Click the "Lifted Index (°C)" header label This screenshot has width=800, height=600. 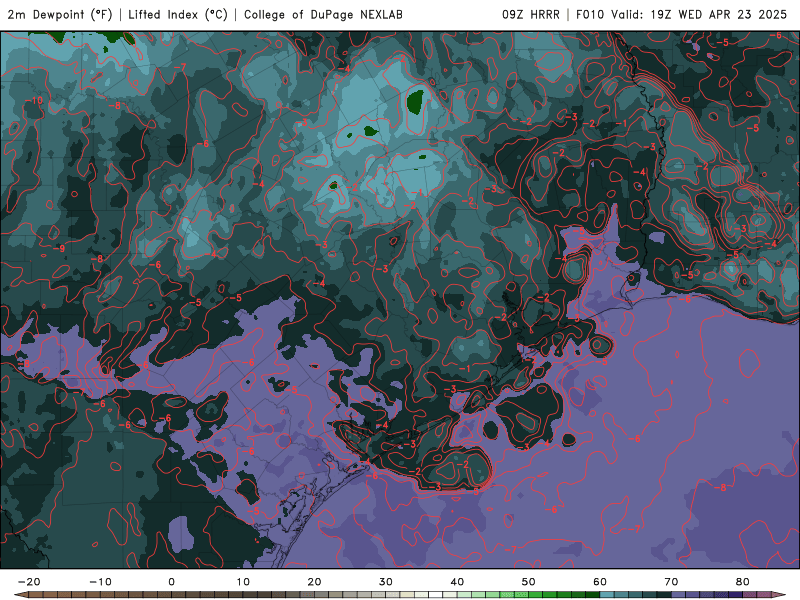pyautogui.click(x=178, y=15)
